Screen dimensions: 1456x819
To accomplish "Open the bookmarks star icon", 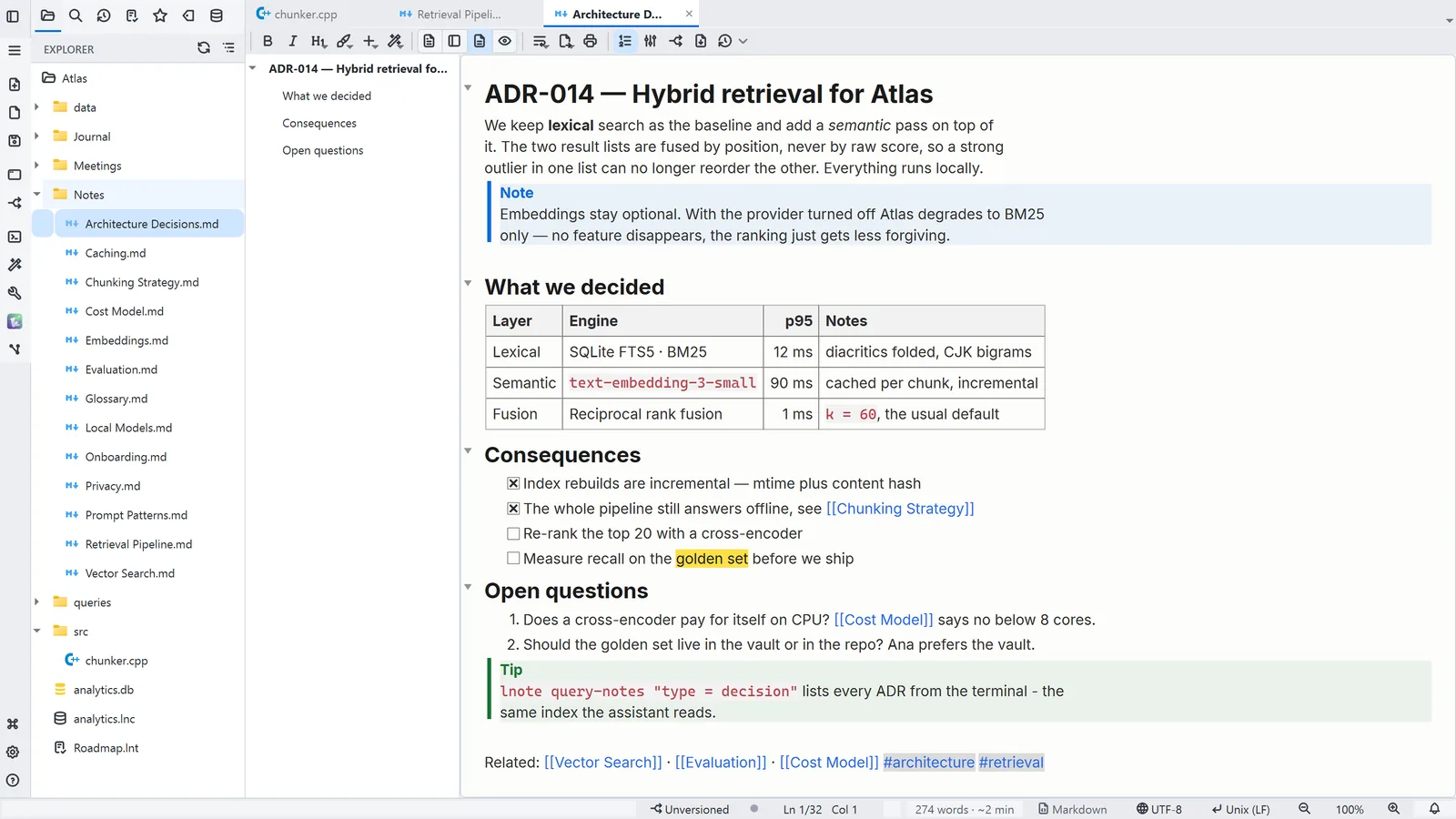I will [160, 15].
